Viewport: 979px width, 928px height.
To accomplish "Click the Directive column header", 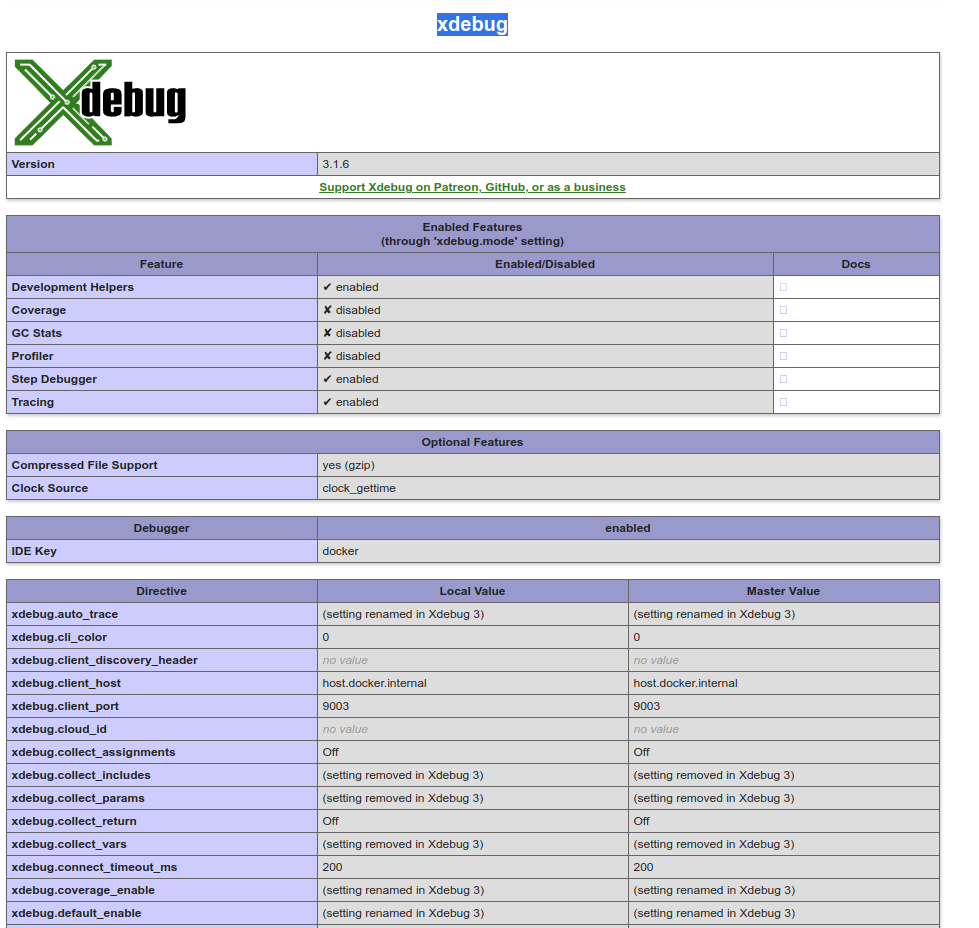I will coord(162,591).
